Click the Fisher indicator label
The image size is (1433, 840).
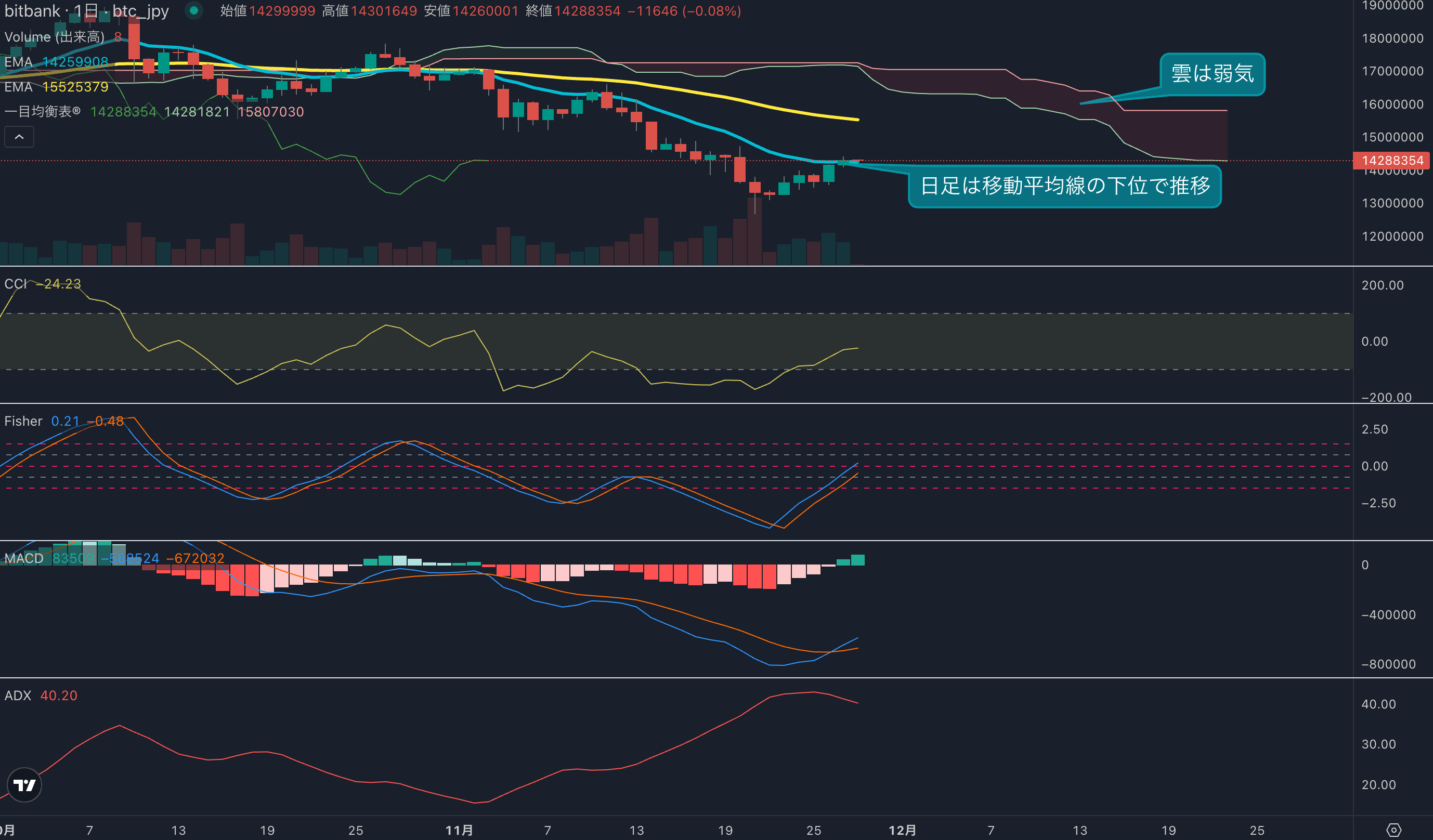point(23,421)
